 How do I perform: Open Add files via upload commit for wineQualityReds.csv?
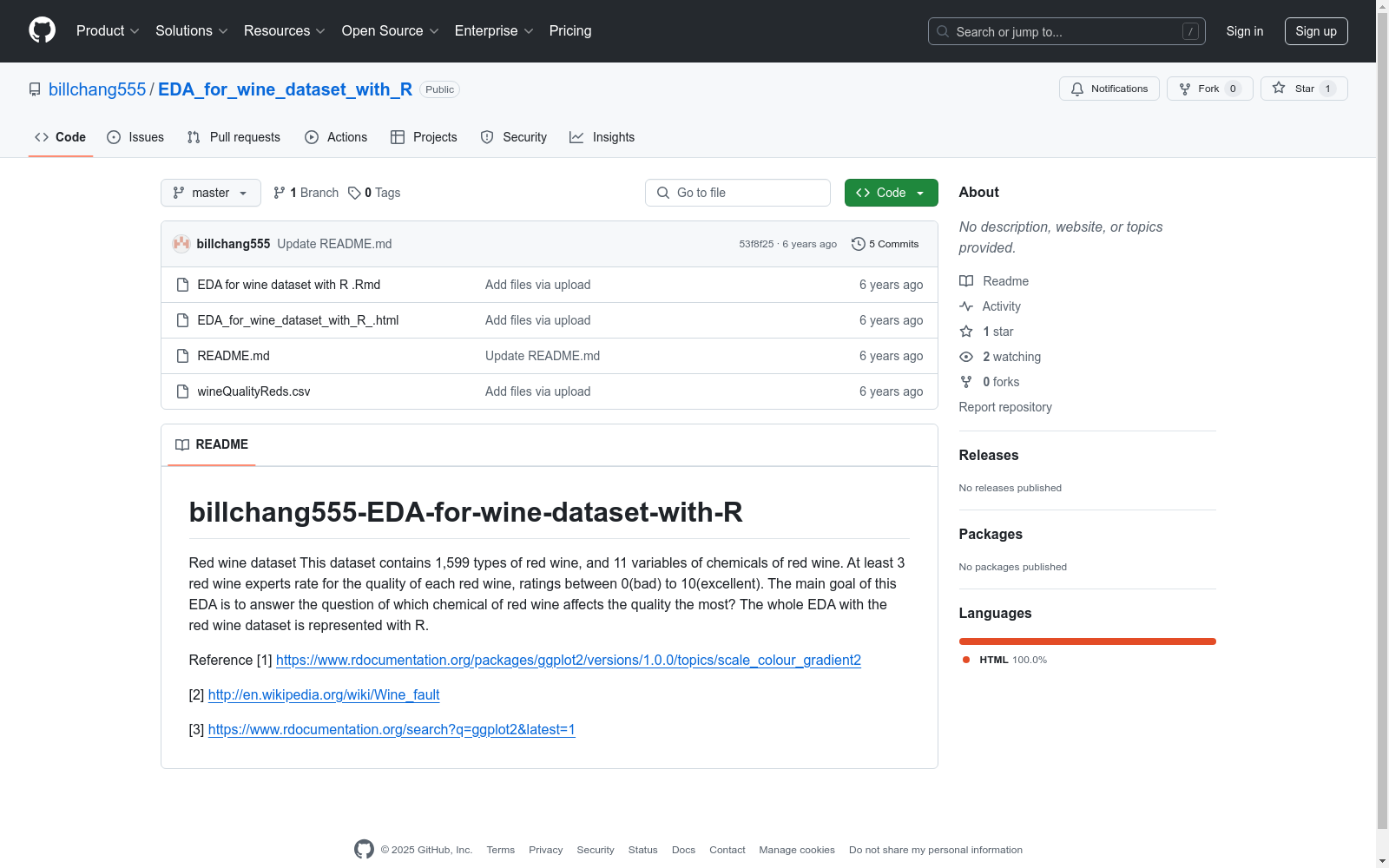click(537, 391)
